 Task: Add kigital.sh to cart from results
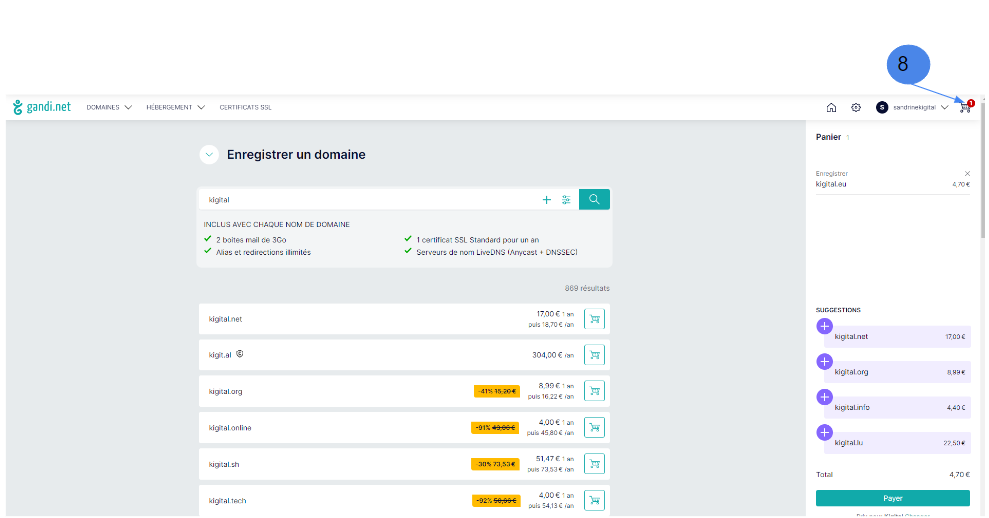click(x=595, y=464)
